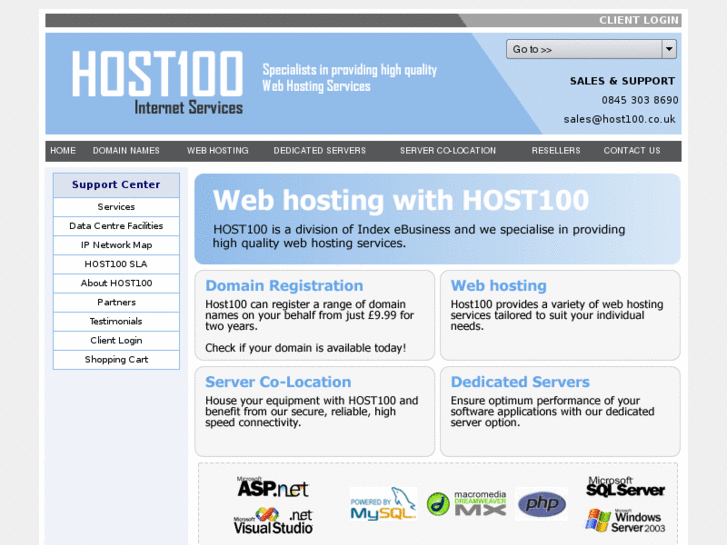
Task: Click 'Check if your domain is available today!'
Action: [306, 348]
